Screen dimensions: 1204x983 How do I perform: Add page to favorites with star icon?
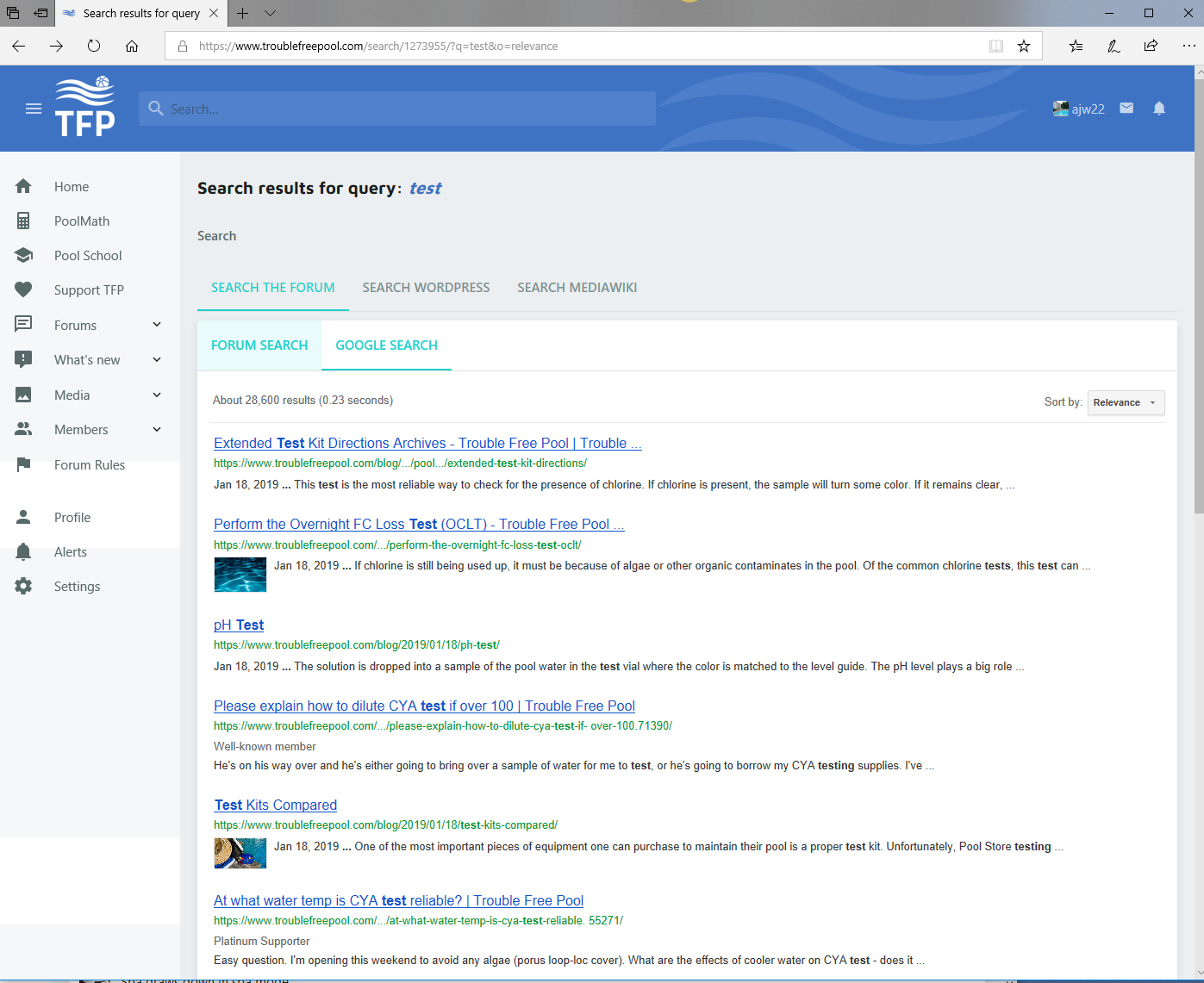(1024, 46)
